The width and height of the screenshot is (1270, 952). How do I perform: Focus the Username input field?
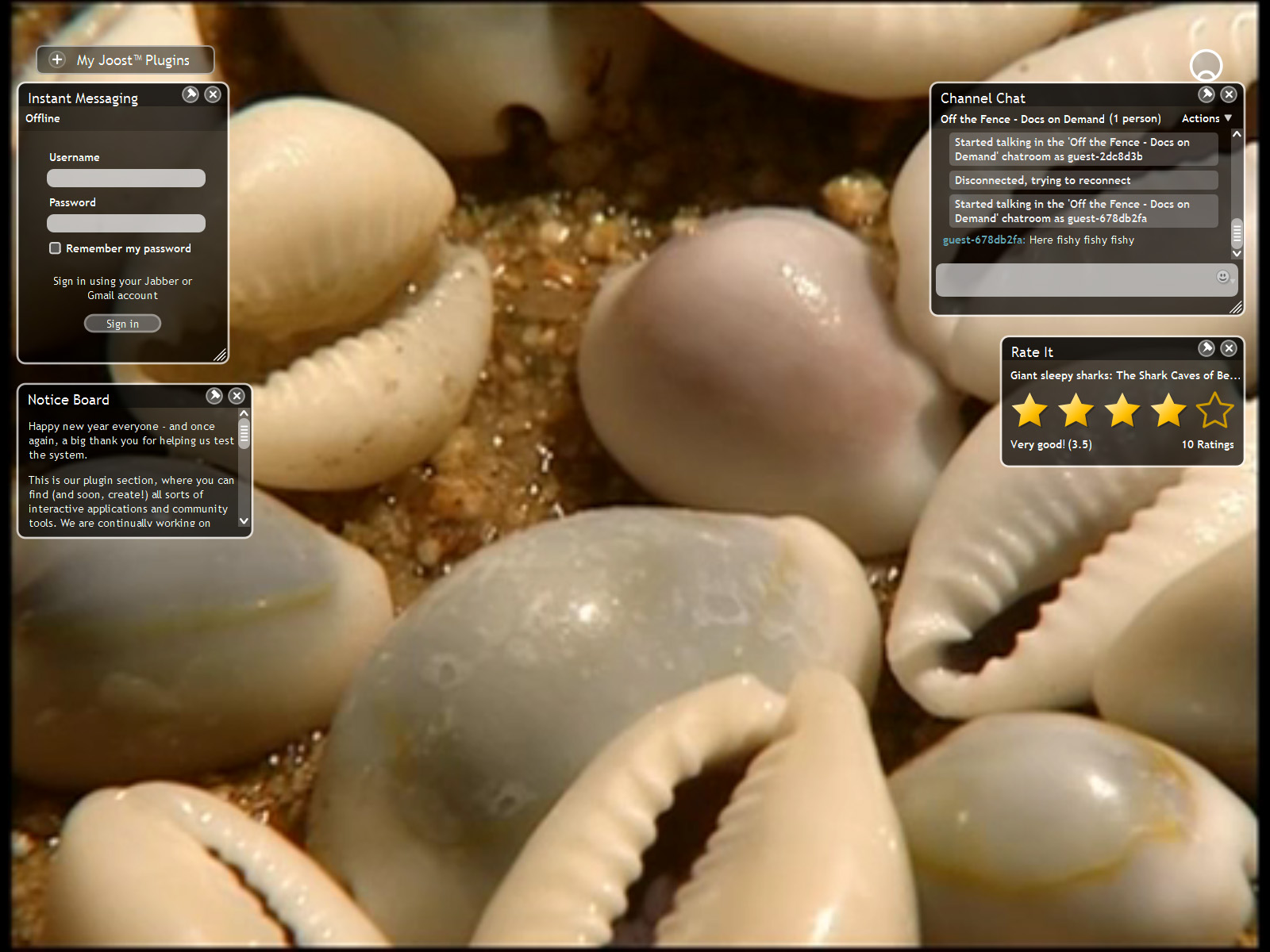tap(126, 178)
